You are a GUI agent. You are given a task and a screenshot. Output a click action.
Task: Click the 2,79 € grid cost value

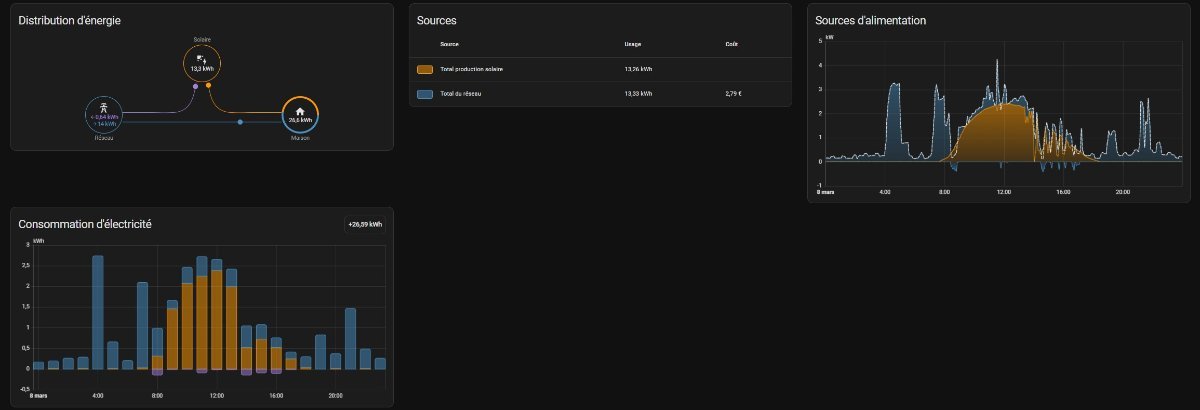pos(733,94)
